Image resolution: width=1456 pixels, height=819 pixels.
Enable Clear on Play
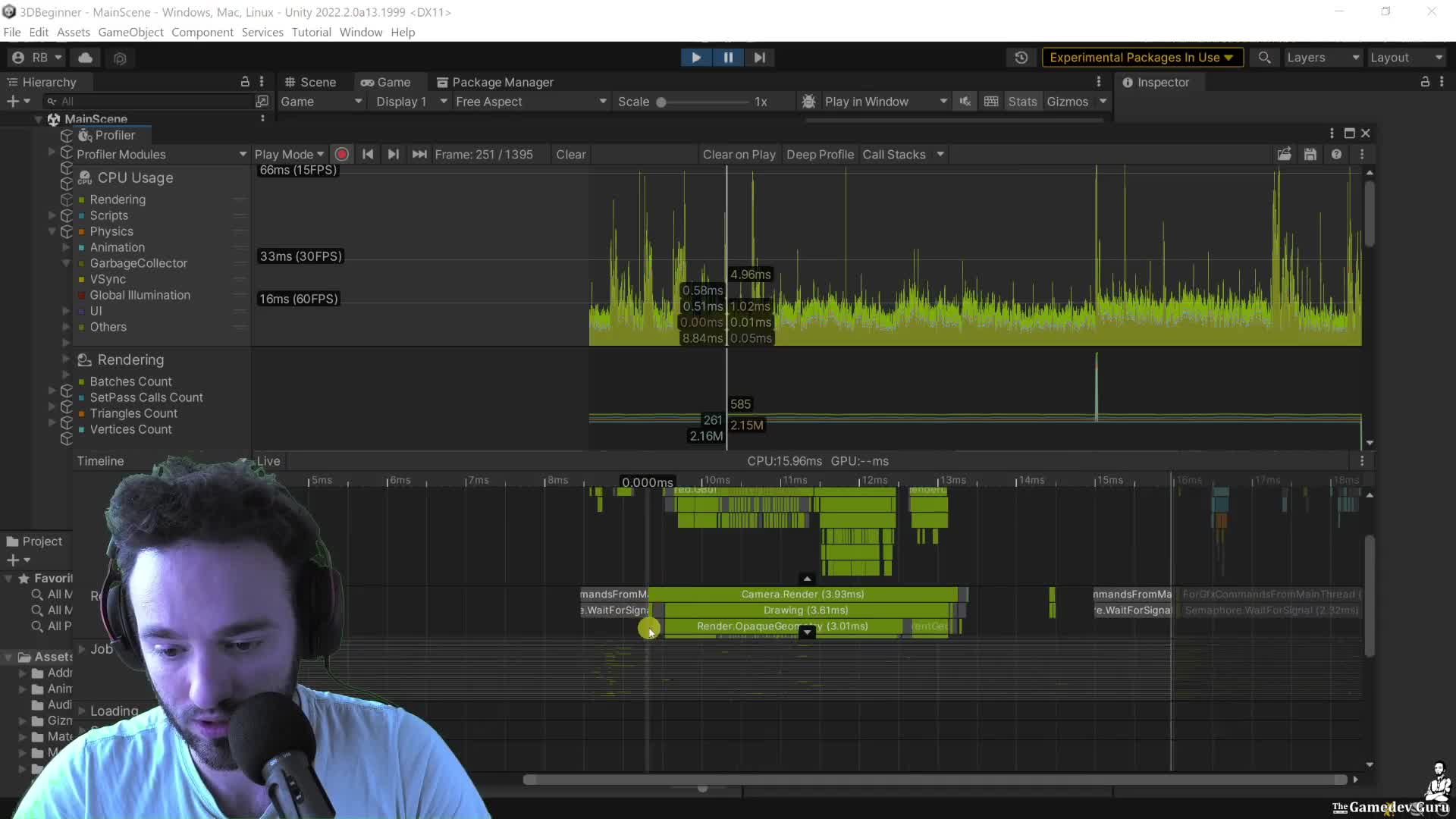(739, 154)
